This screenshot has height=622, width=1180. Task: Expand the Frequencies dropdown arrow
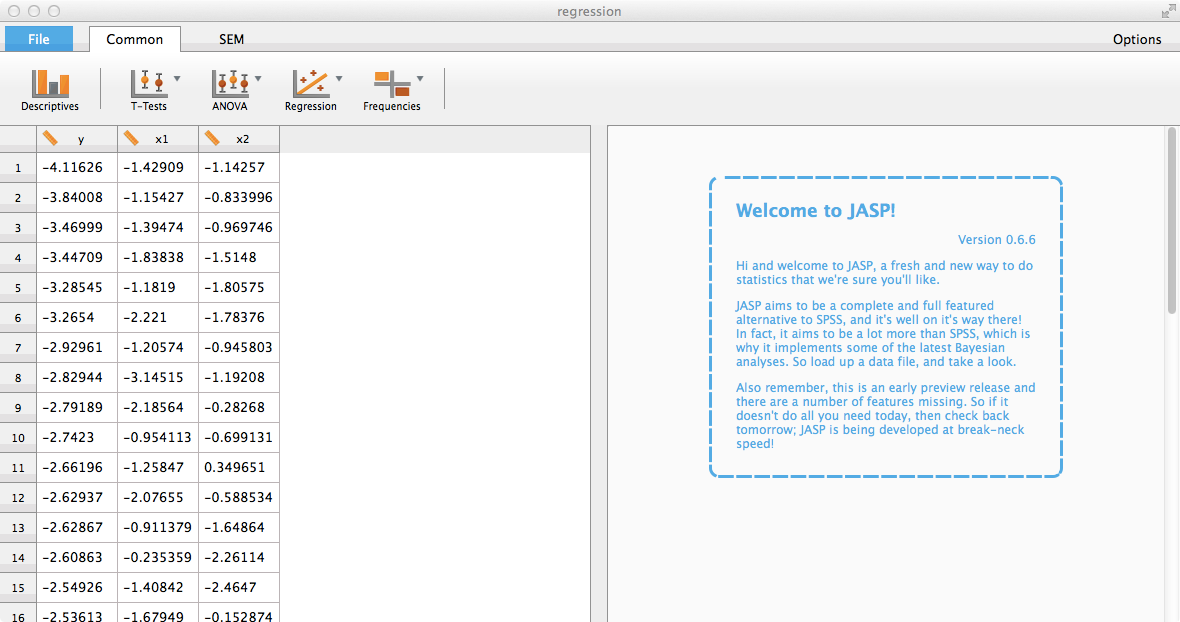pyautogui.click(x=420, y=78)
